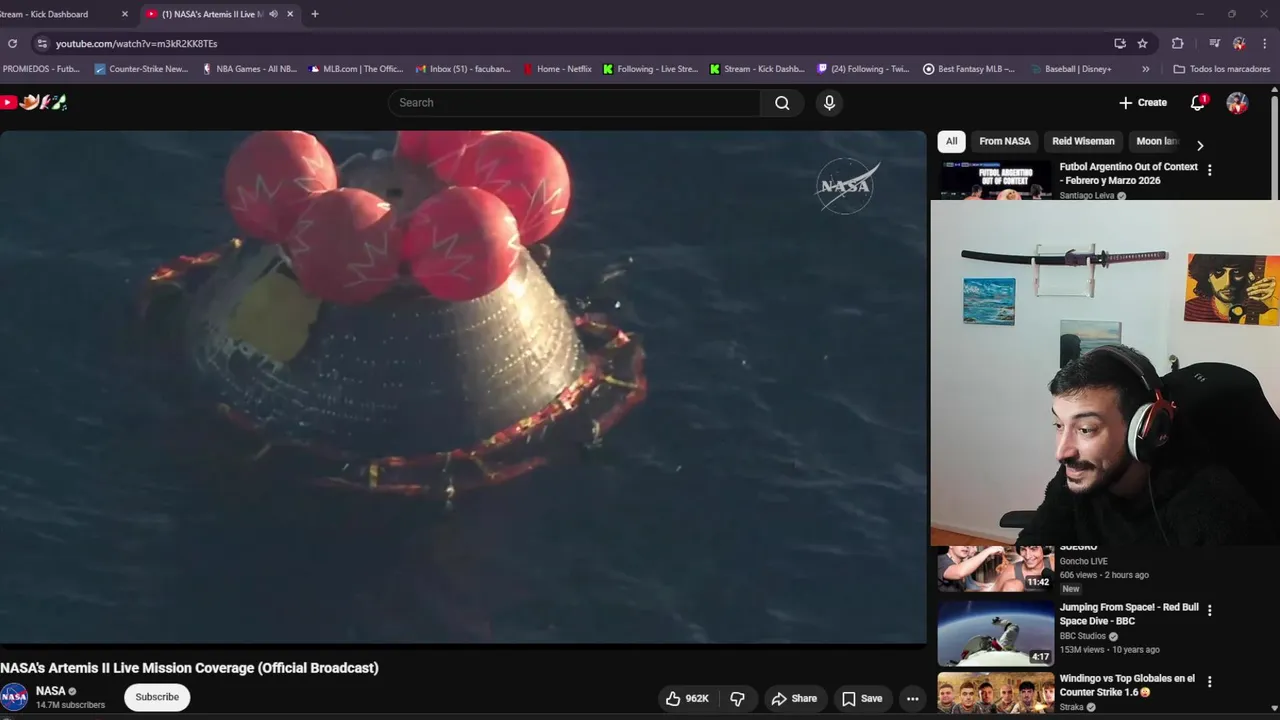Image resolution: width=1280 pixels, height=720 pixels.
Task: Open the YouTube account avatar menu
Action: coord(1237,103)
